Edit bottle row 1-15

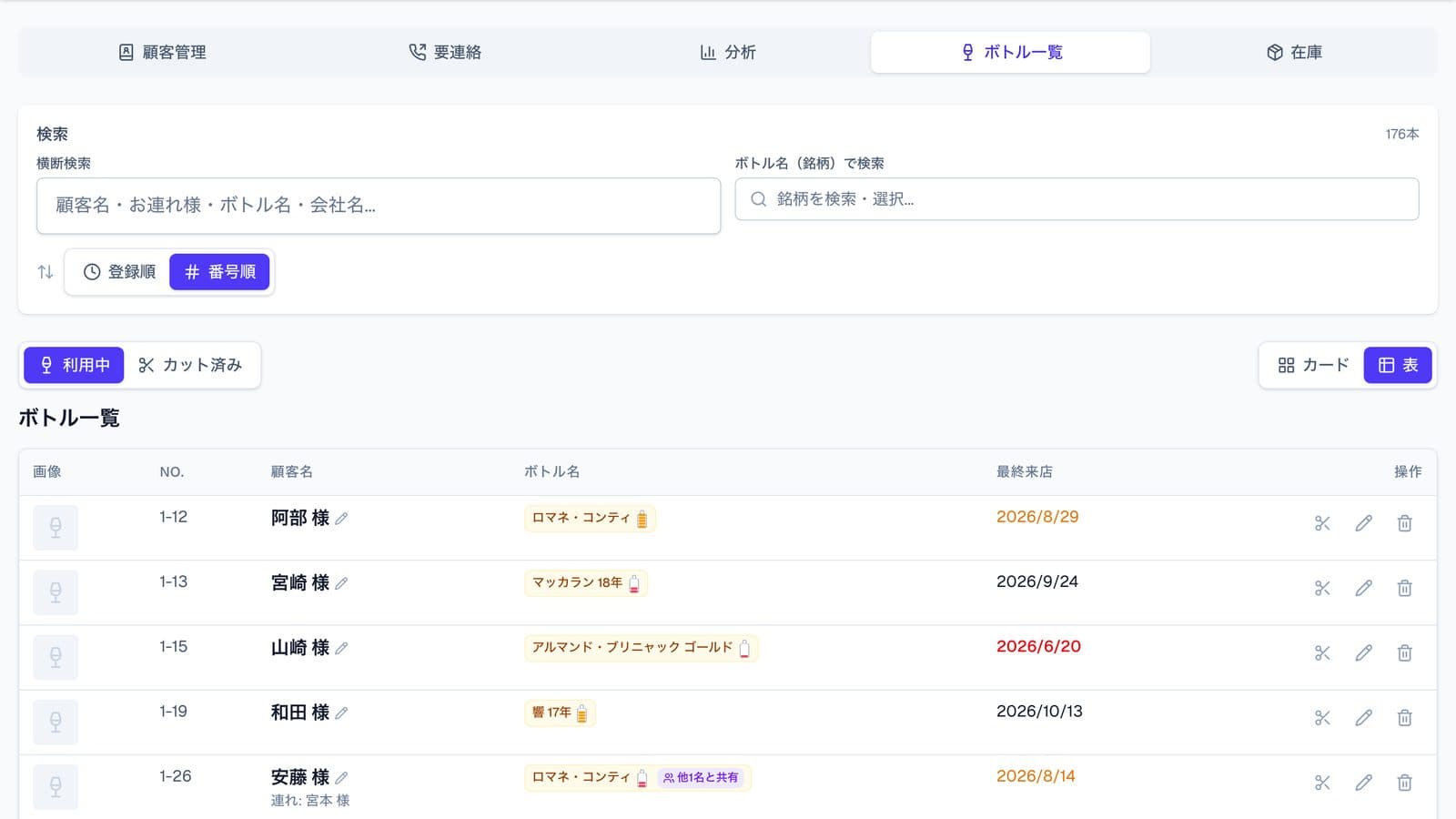click(x=1363, y=653)
